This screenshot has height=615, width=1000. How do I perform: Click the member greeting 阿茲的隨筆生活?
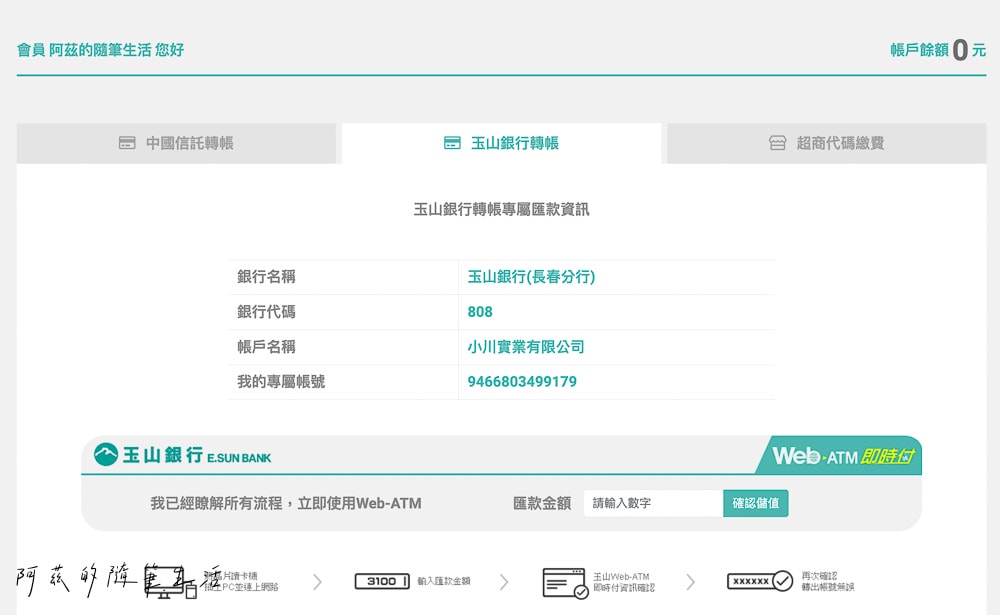pyautogui.click(x=100, y=50)
